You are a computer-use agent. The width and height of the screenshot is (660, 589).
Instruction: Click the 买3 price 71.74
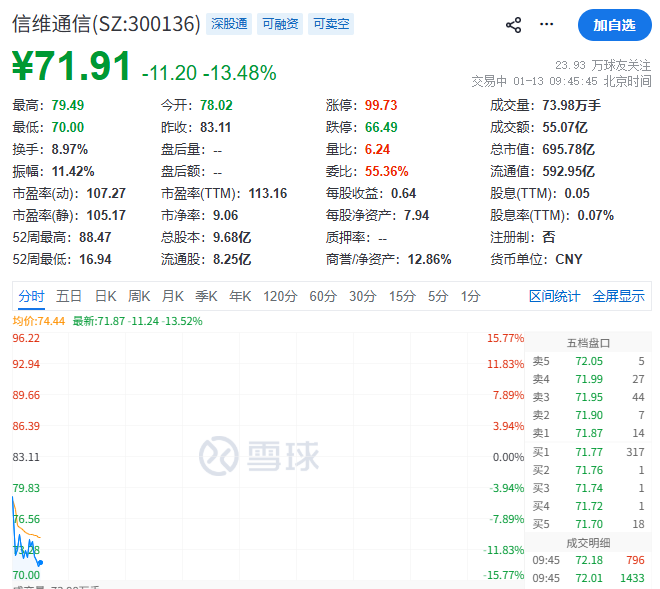[589, 488]
